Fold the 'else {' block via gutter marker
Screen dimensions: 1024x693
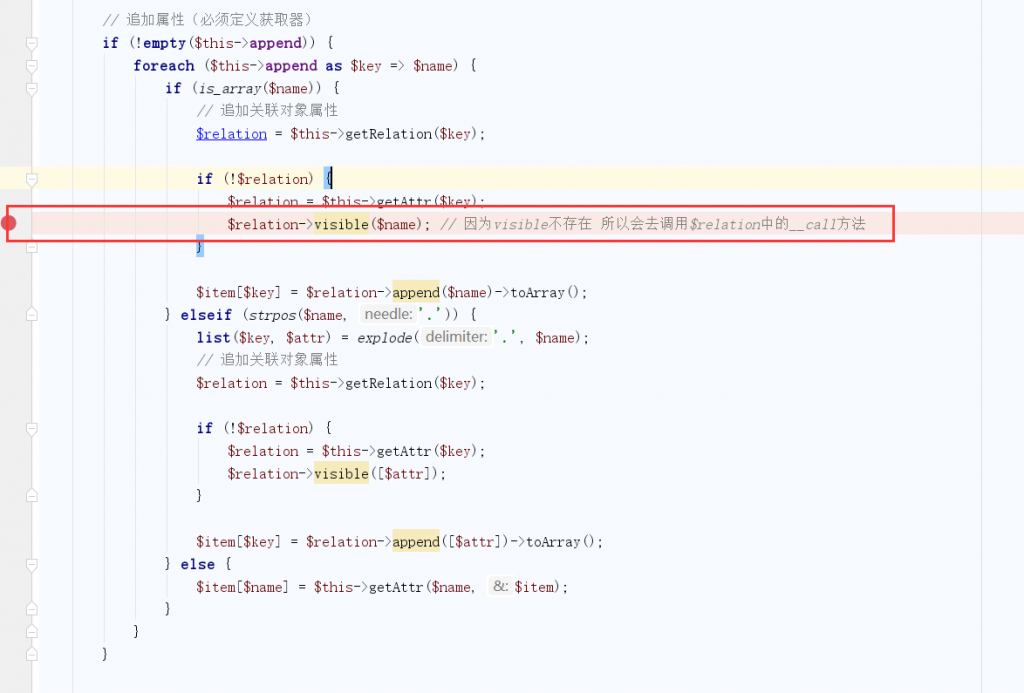coord(31,564)
